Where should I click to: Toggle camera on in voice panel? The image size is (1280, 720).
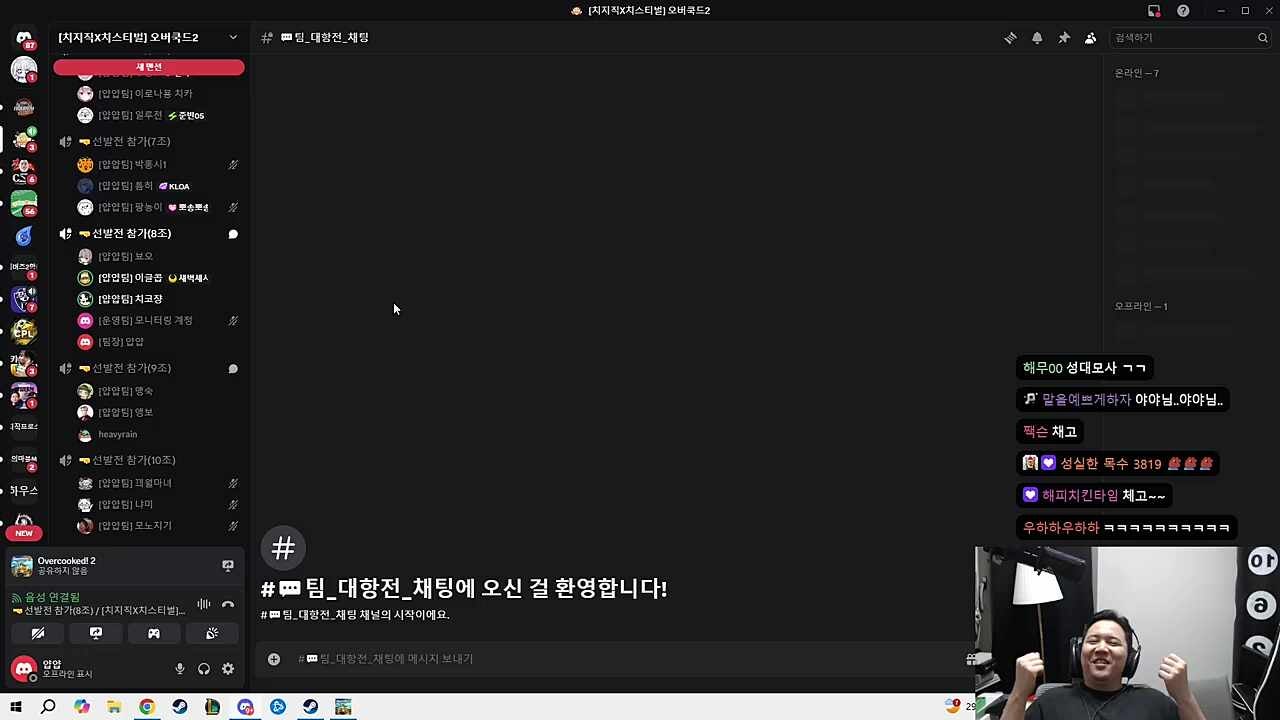point(38,633)
